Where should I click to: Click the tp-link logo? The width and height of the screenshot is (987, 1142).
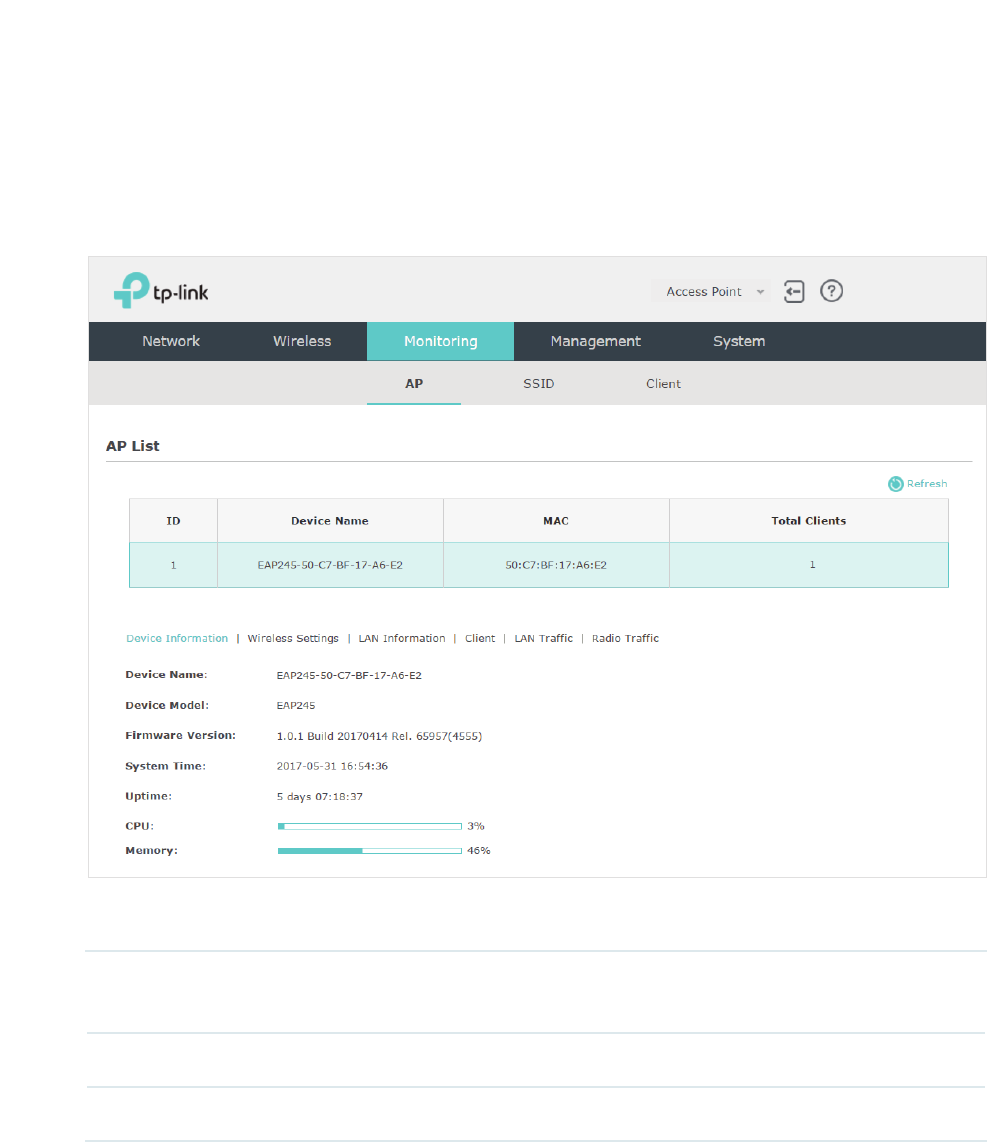coord(161,291)
